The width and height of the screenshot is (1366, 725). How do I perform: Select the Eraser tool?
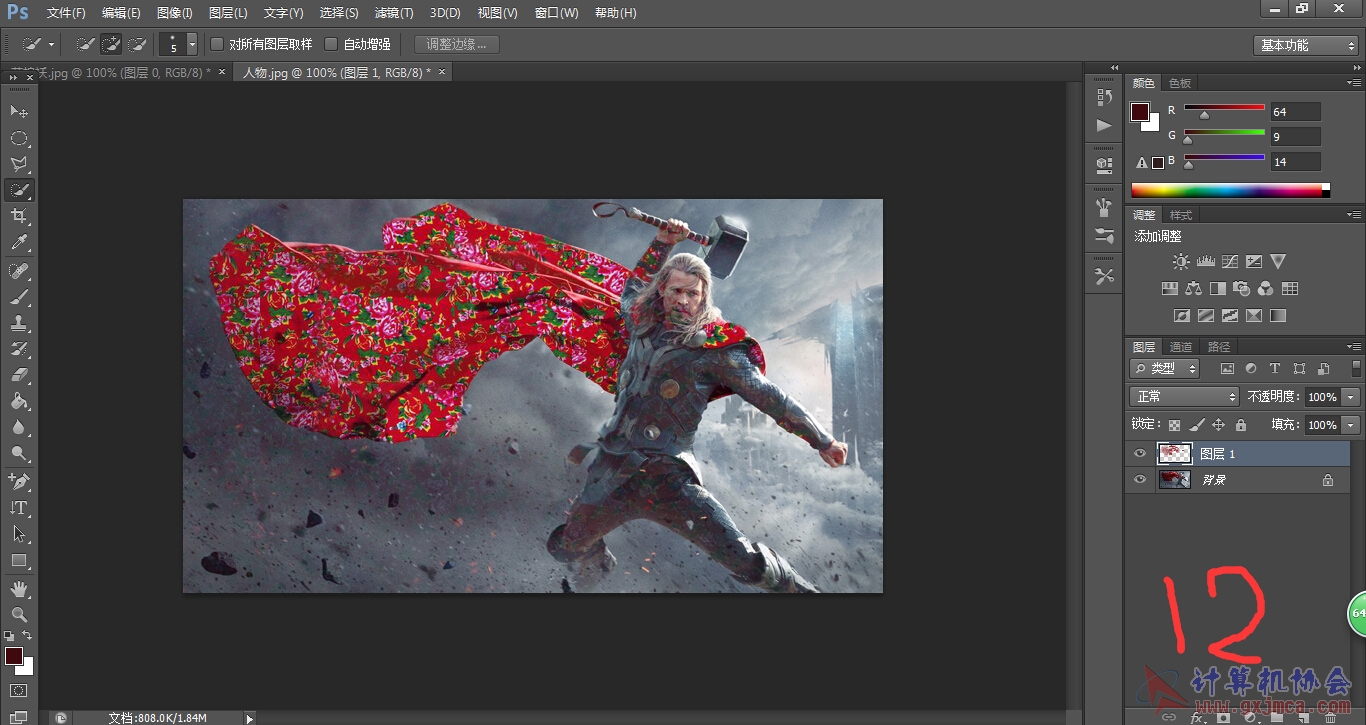(x=19, y=376)
